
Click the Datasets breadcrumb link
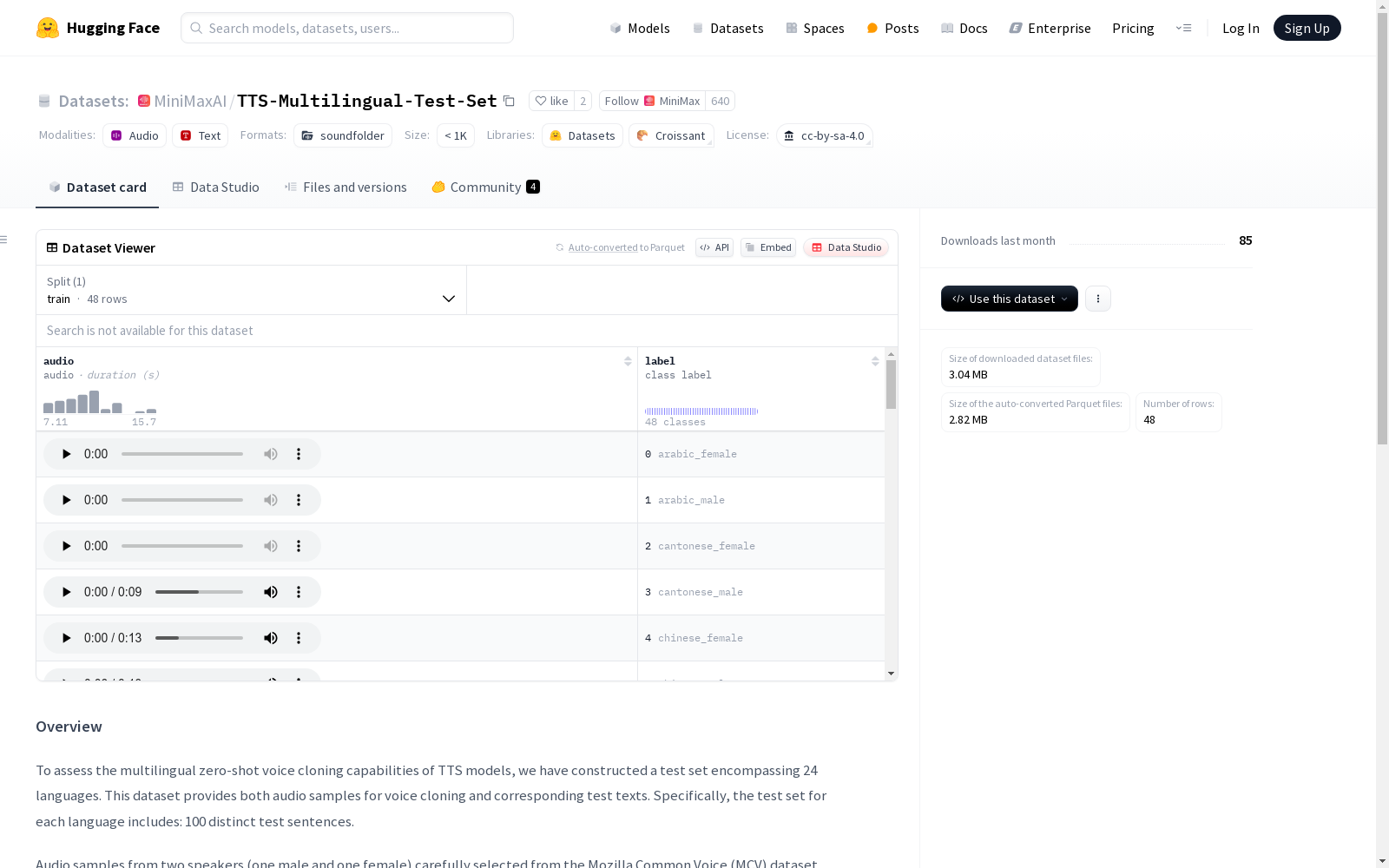click(93, 102)
